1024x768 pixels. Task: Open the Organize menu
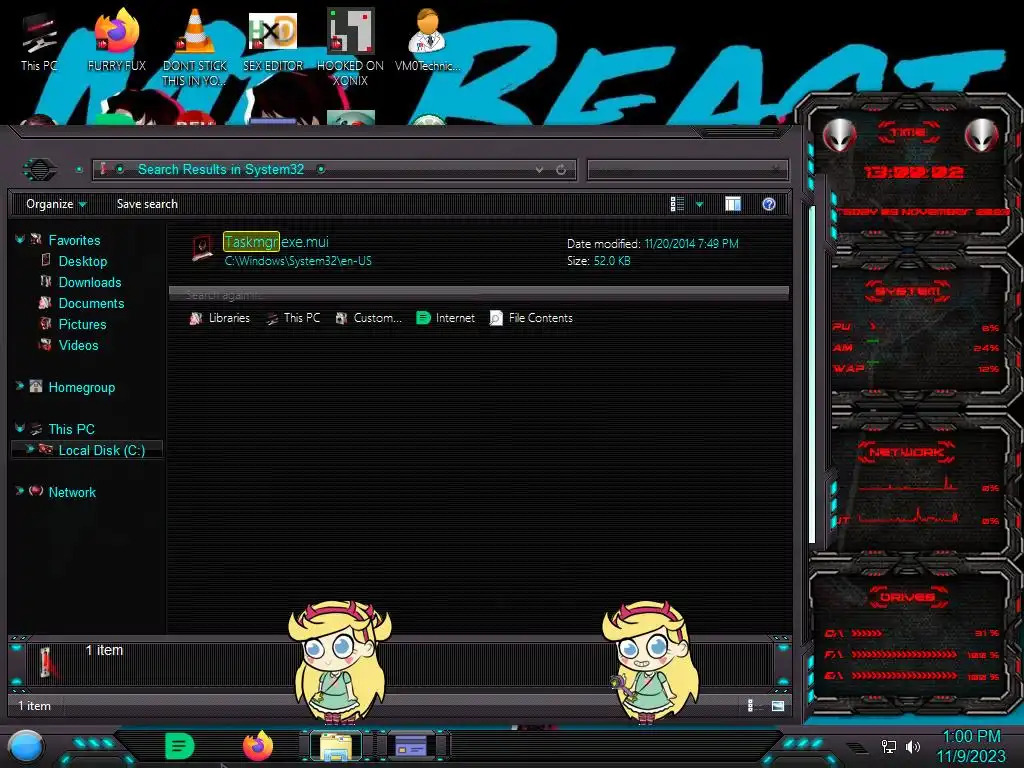pyautogui.click(x=56, y=204)
